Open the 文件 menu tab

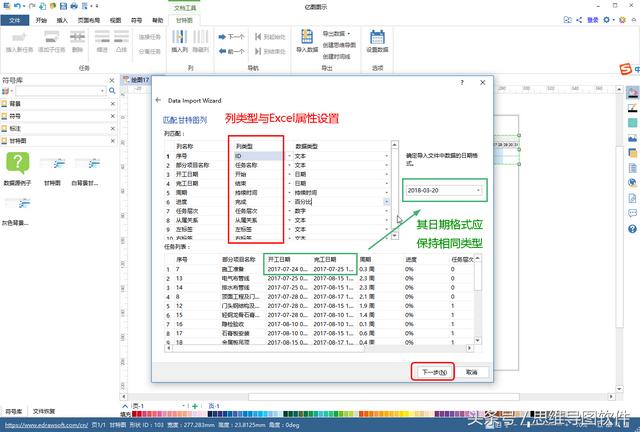click(15, 20)
